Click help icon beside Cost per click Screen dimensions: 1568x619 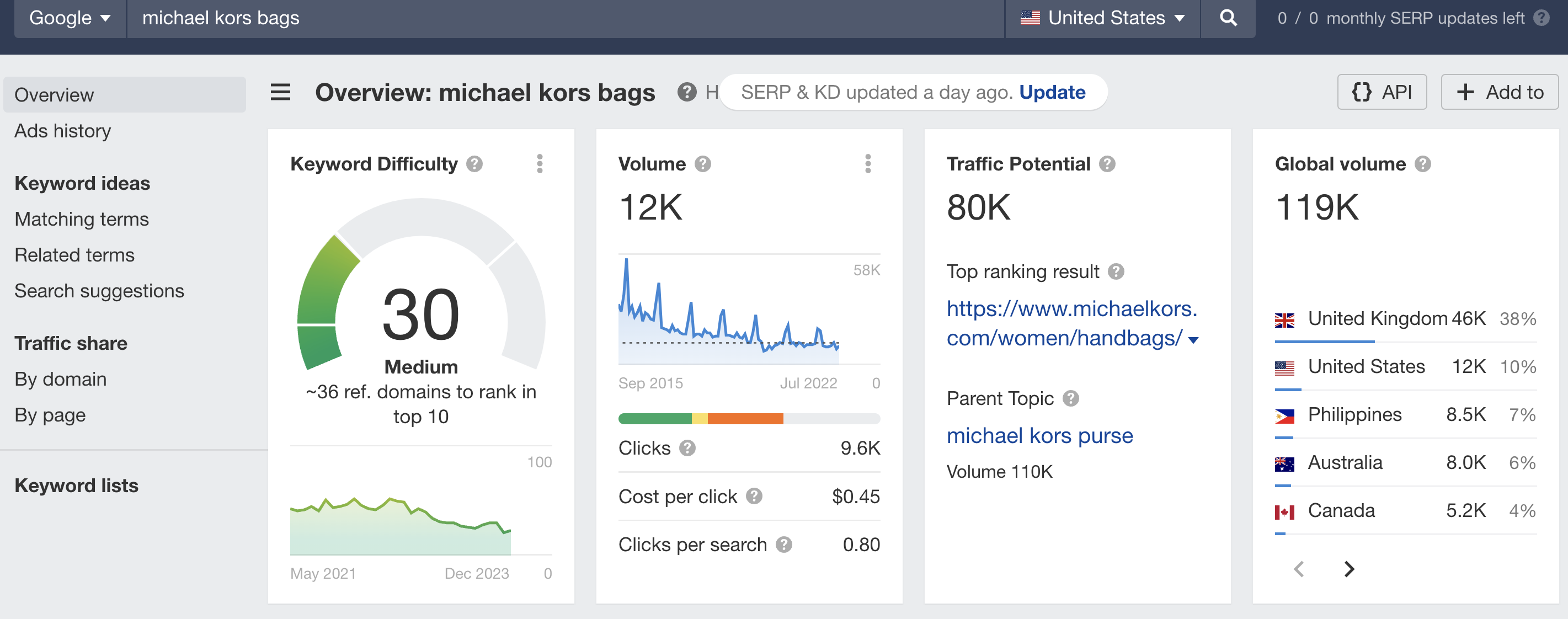click(x=754, y=497)
